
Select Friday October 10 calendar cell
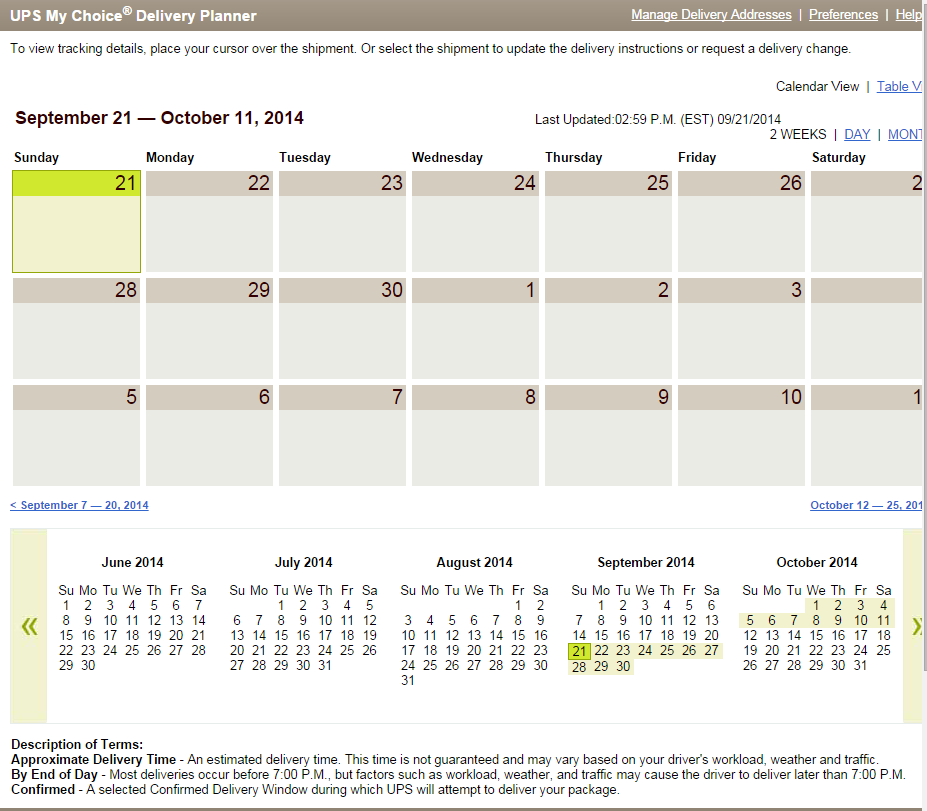coord(741,436)
